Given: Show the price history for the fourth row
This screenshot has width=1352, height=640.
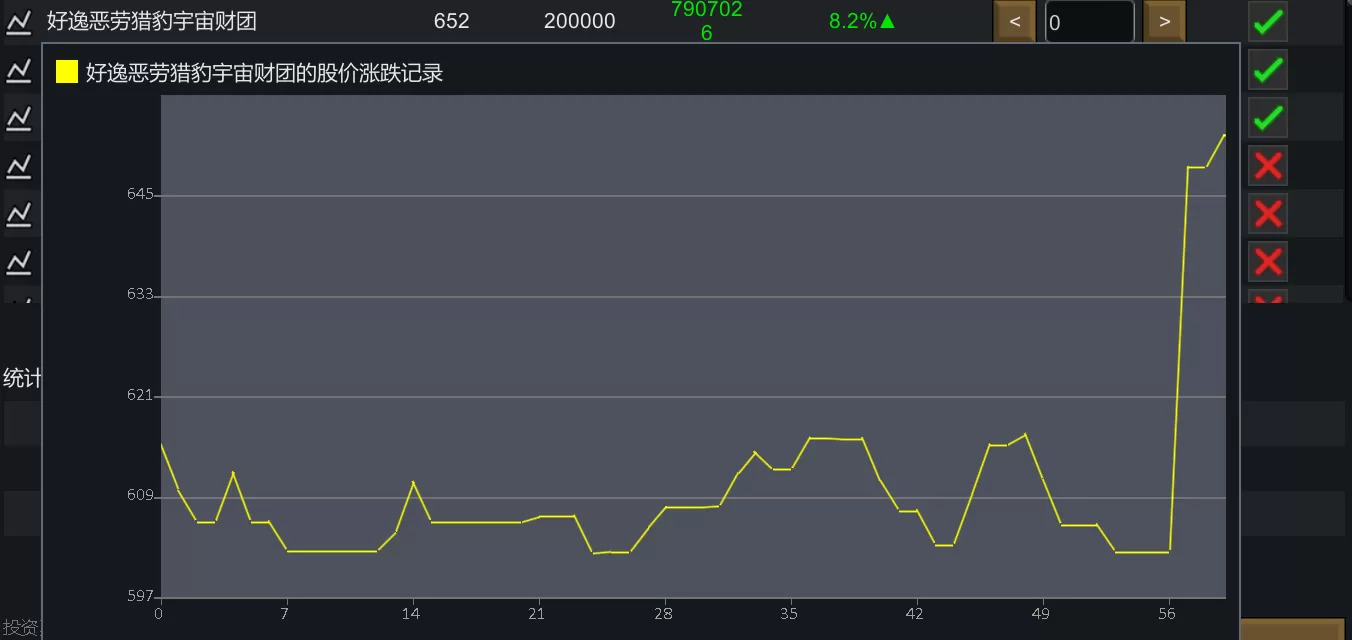Looking at the screenshot, I should pyautogui.click(x=19, y=166).
